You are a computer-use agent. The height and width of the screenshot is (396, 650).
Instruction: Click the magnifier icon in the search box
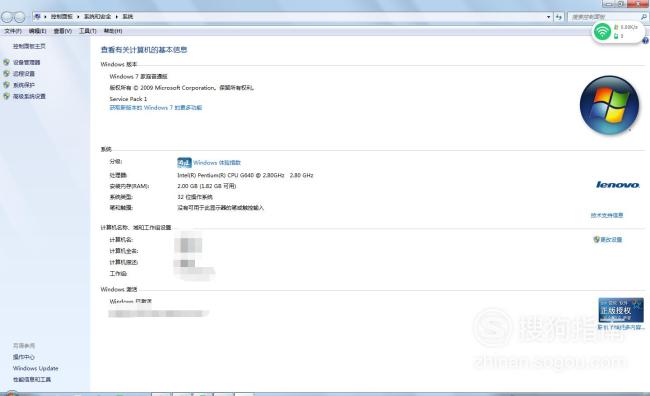pos(643,17)
